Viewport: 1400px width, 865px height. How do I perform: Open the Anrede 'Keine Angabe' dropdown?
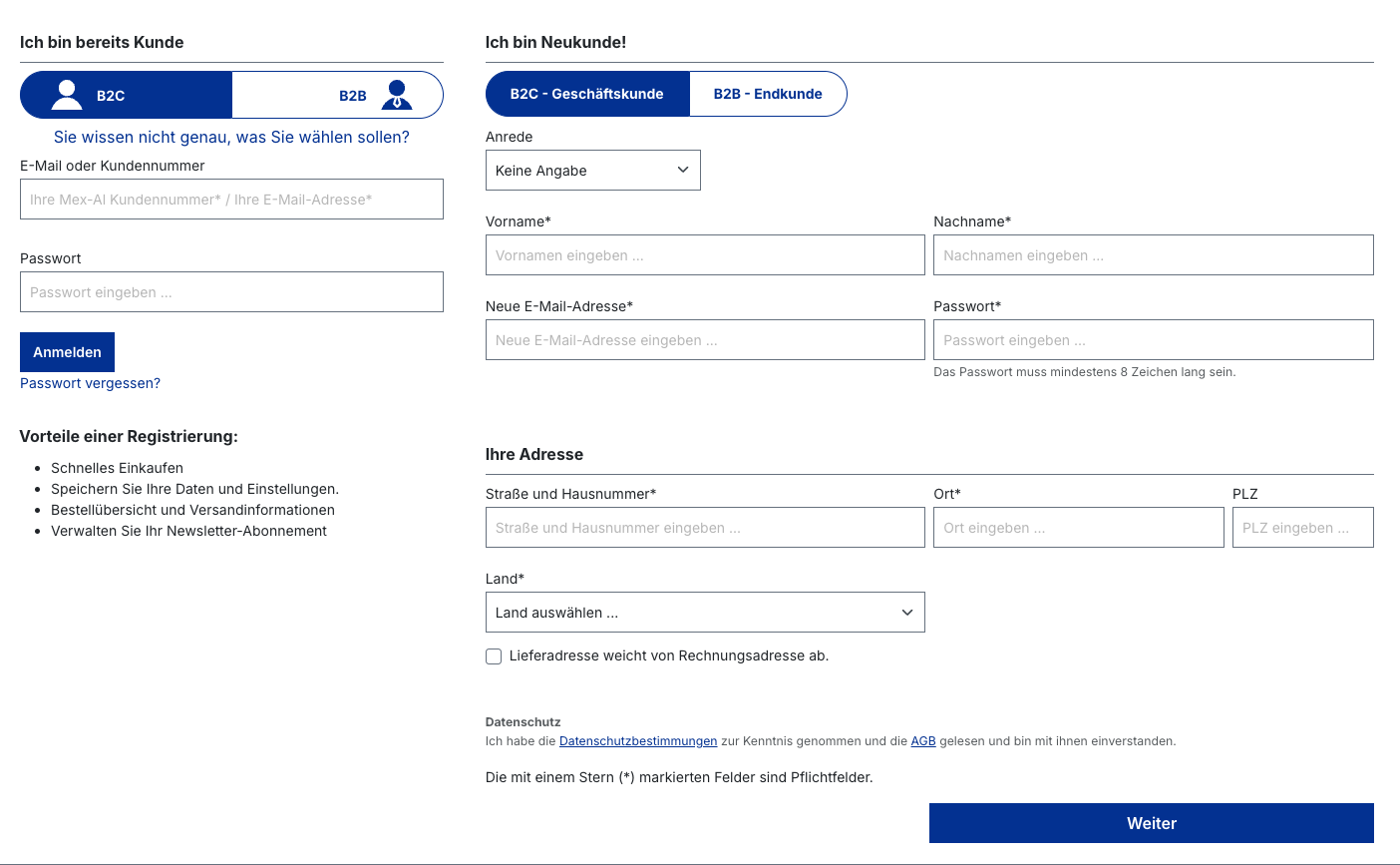click(x=593, y=171)
